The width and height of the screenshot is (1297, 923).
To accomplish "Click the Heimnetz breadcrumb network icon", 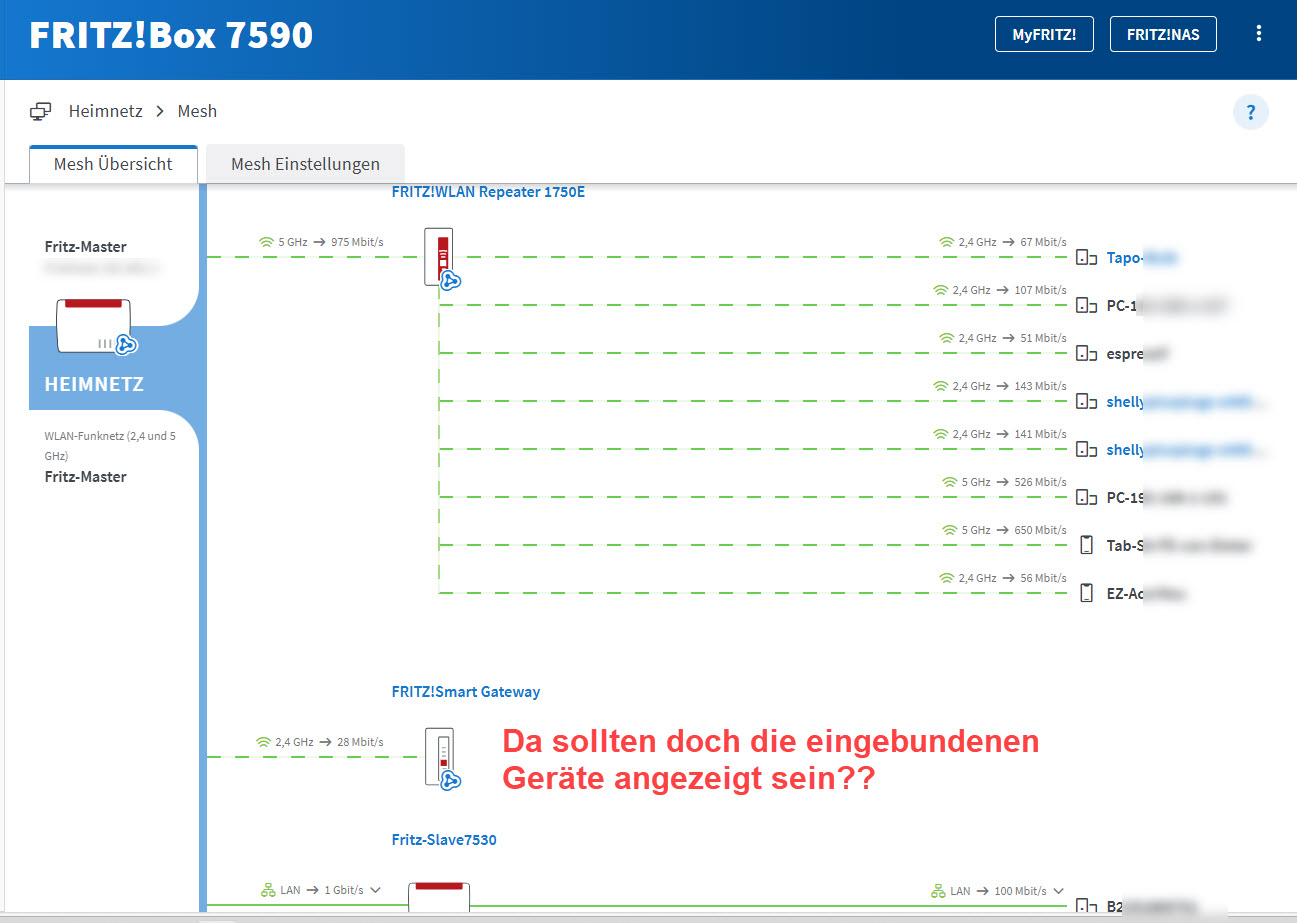I will tap(41, 111).
